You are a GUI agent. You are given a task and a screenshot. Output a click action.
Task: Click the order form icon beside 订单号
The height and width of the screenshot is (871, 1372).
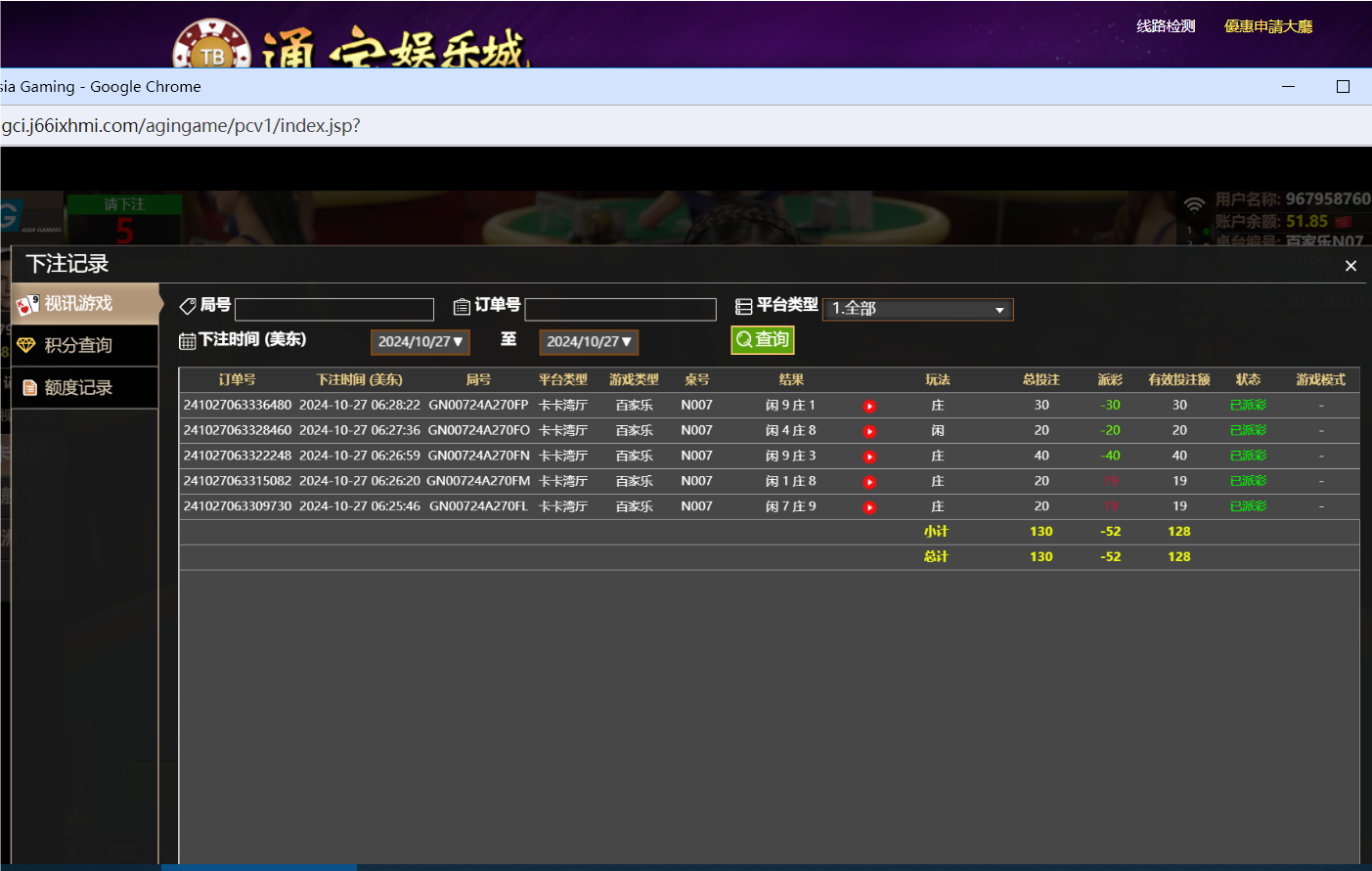click(x=463, y=306)
